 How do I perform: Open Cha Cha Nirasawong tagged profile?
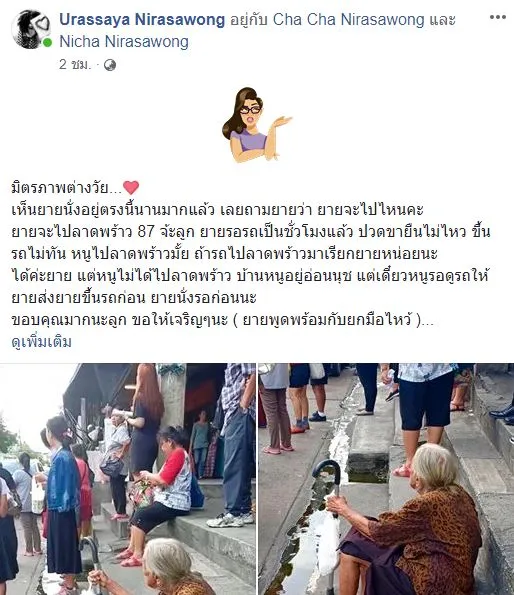(x=348, y=19)
